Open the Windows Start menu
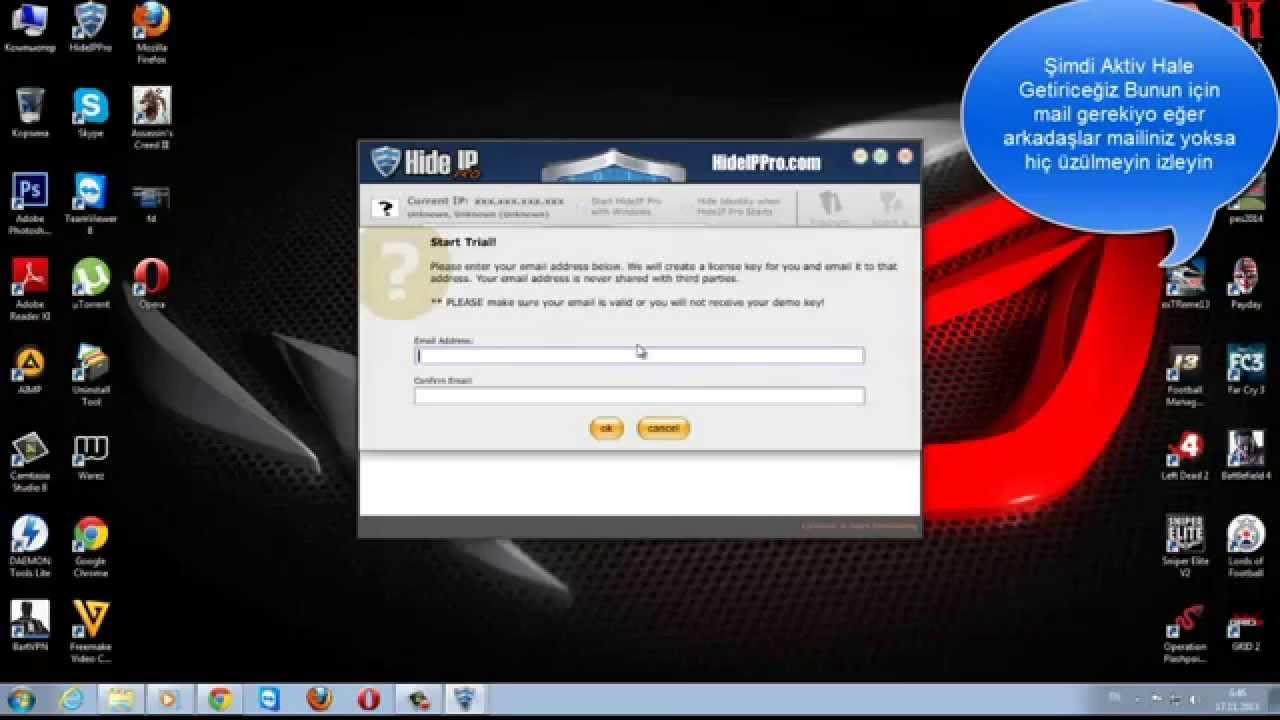Screen dimensions: 1280x720 point(22,699)
